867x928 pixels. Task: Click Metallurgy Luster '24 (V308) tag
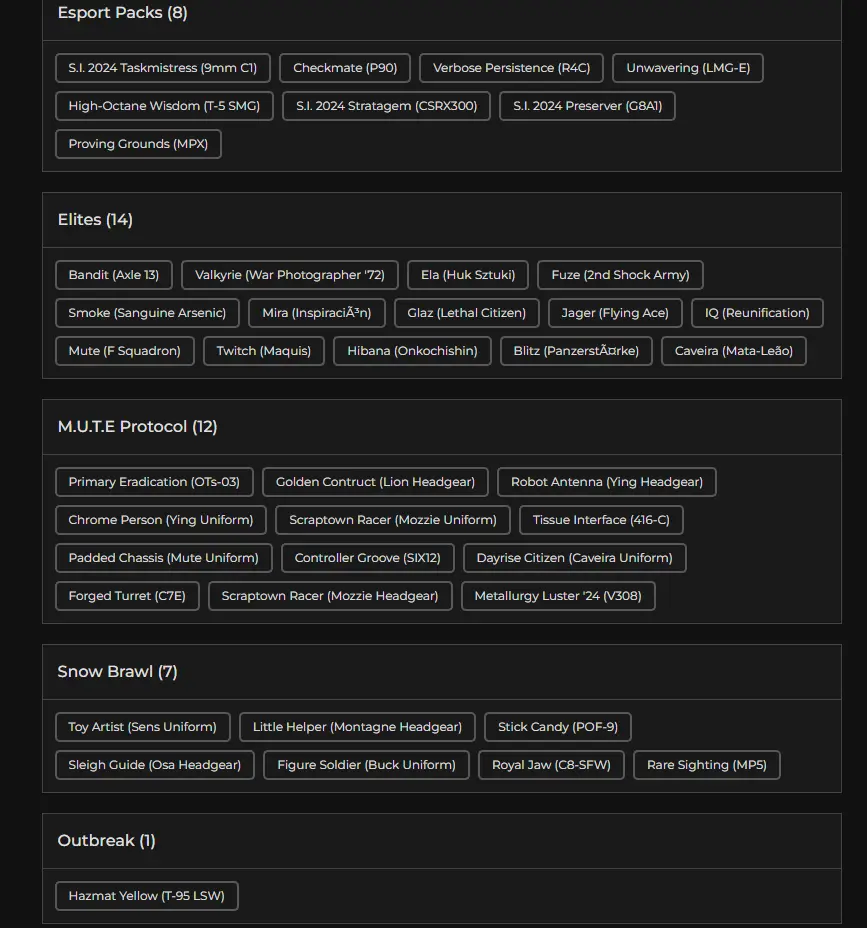click(x=558, y=596)
